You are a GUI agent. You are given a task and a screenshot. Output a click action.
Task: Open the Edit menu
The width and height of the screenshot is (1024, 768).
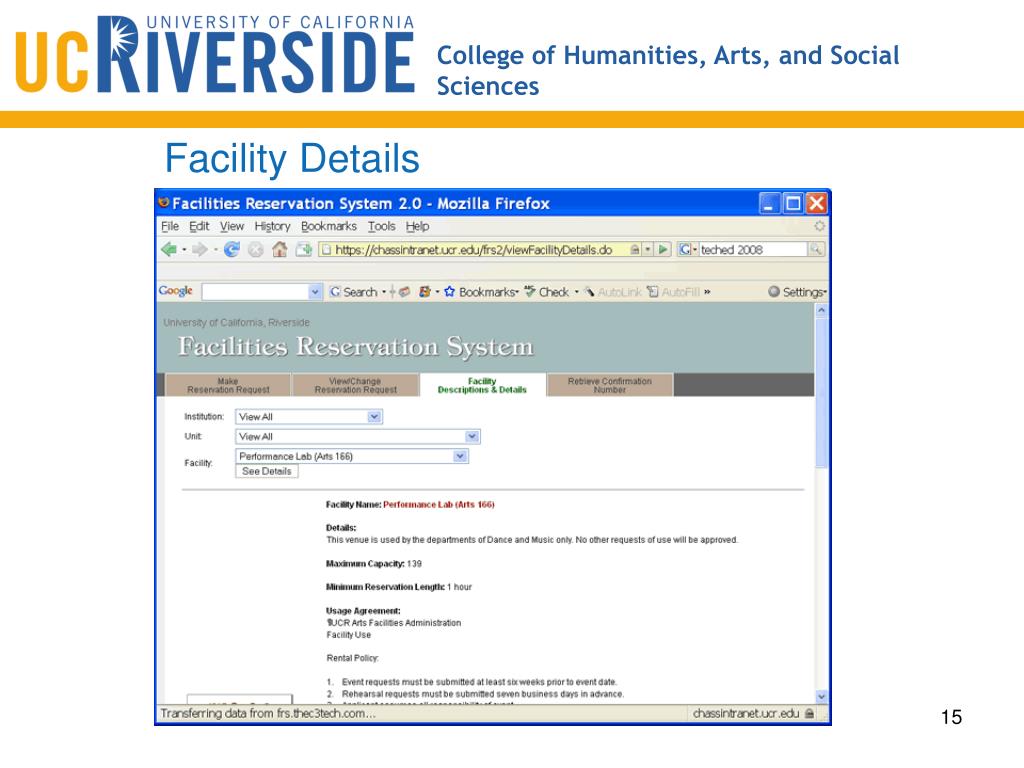(199, 226)
